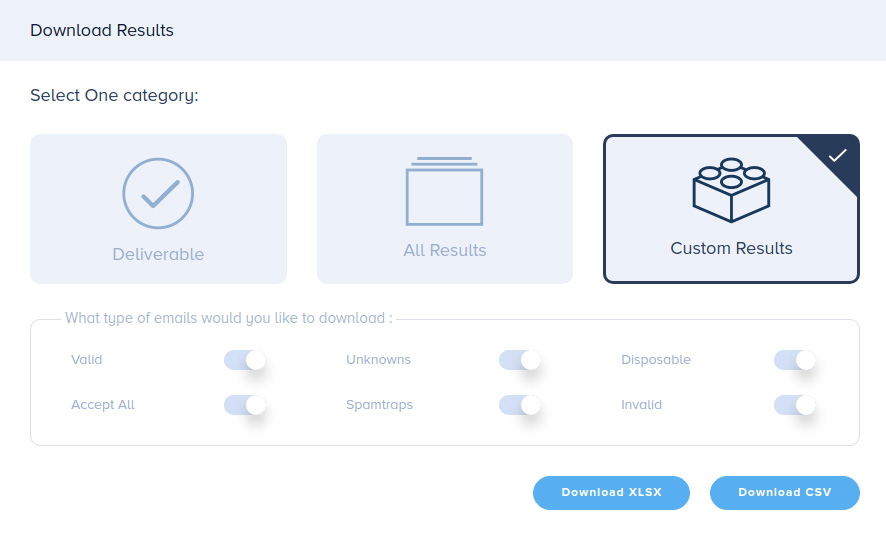Click the Valid label text
The image size is (886, 533).
coord(86,359)
